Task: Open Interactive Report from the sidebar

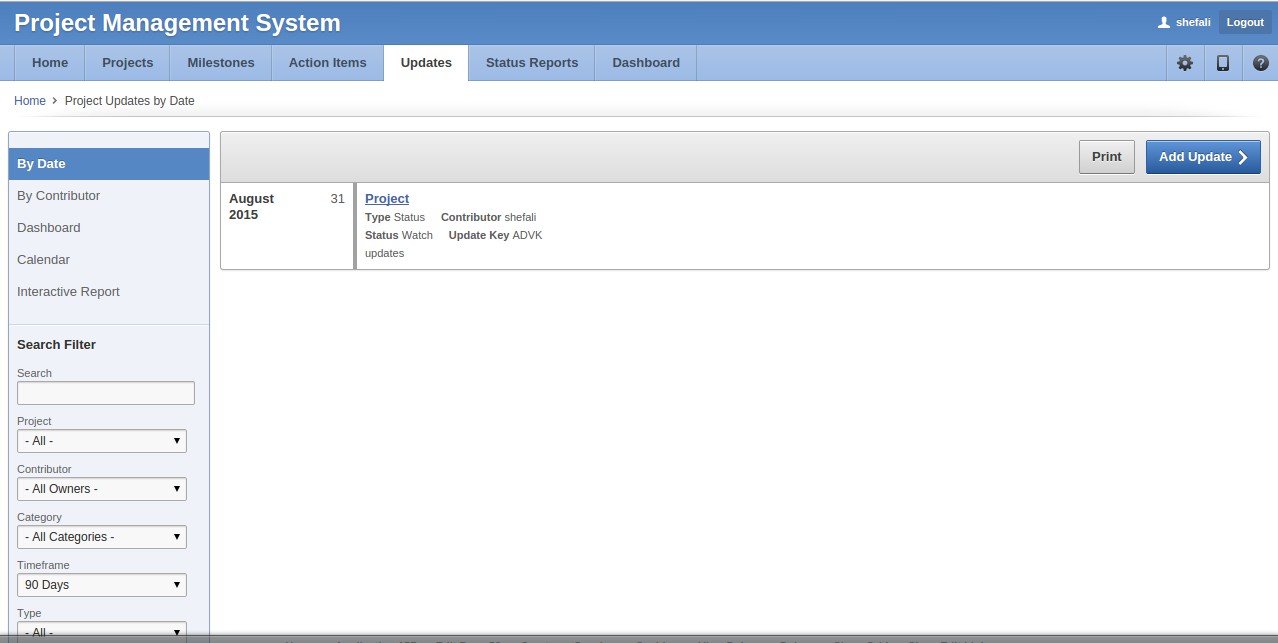Action: [68, 292]
